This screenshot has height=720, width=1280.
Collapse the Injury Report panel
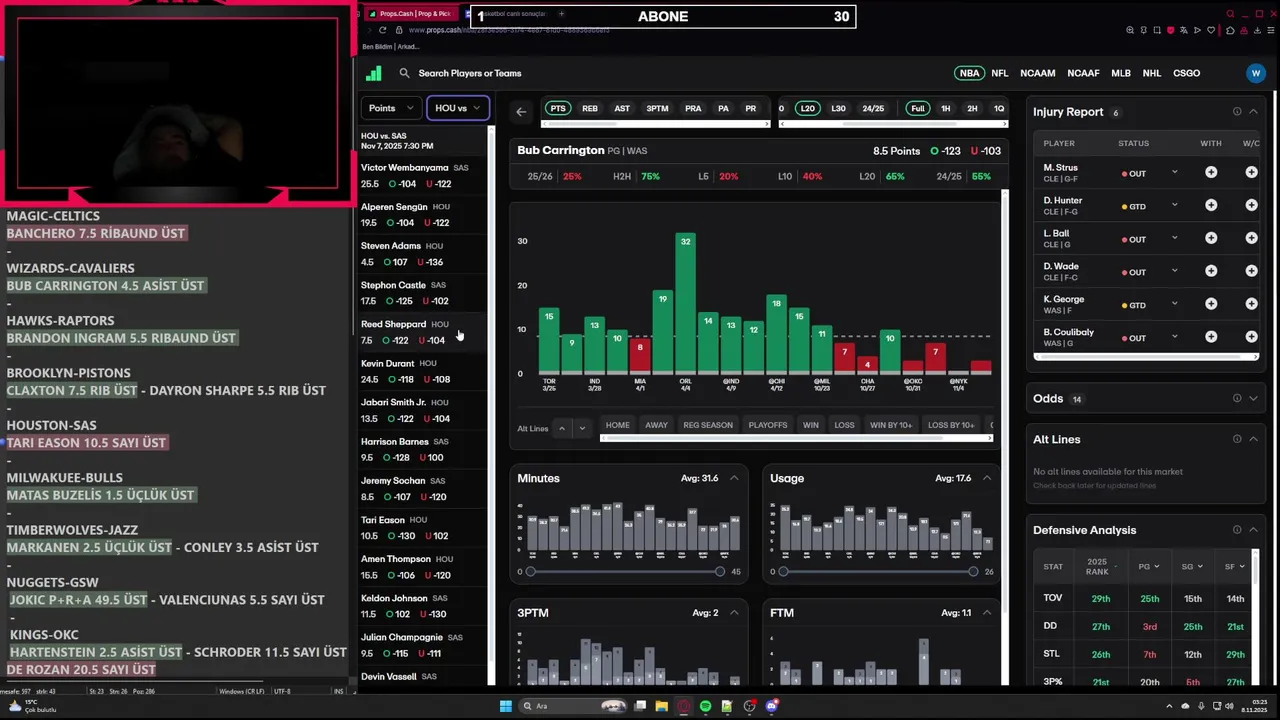1254,112
